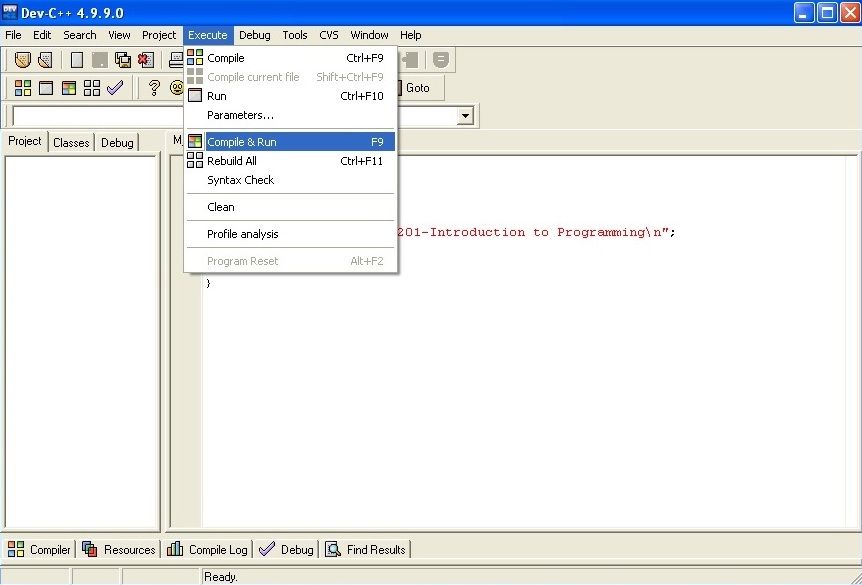Open the File menu

[13, 35]
